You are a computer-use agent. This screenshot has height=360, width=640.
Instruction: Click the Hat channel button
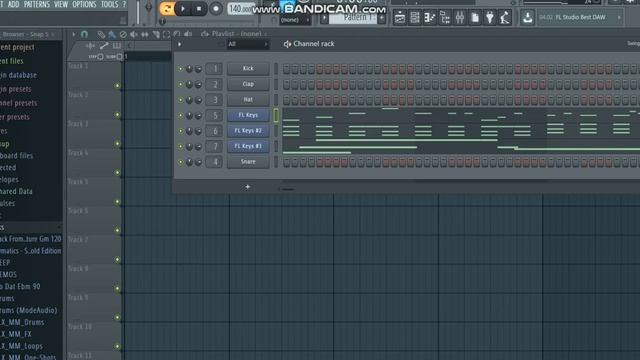(248, 100)
